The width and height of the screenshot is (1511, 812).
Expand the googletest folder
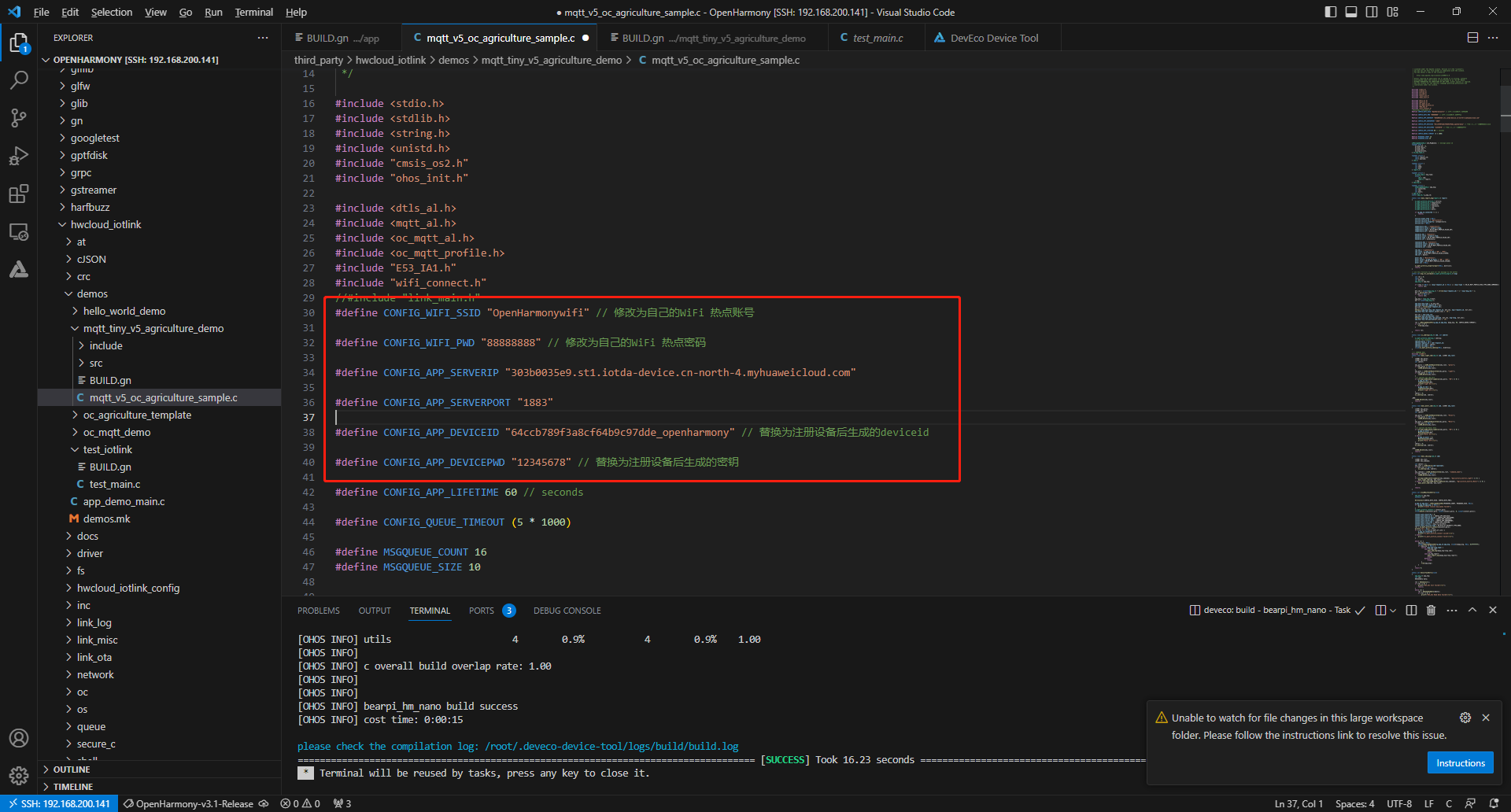pyautogui.click(x=95, y=138)
